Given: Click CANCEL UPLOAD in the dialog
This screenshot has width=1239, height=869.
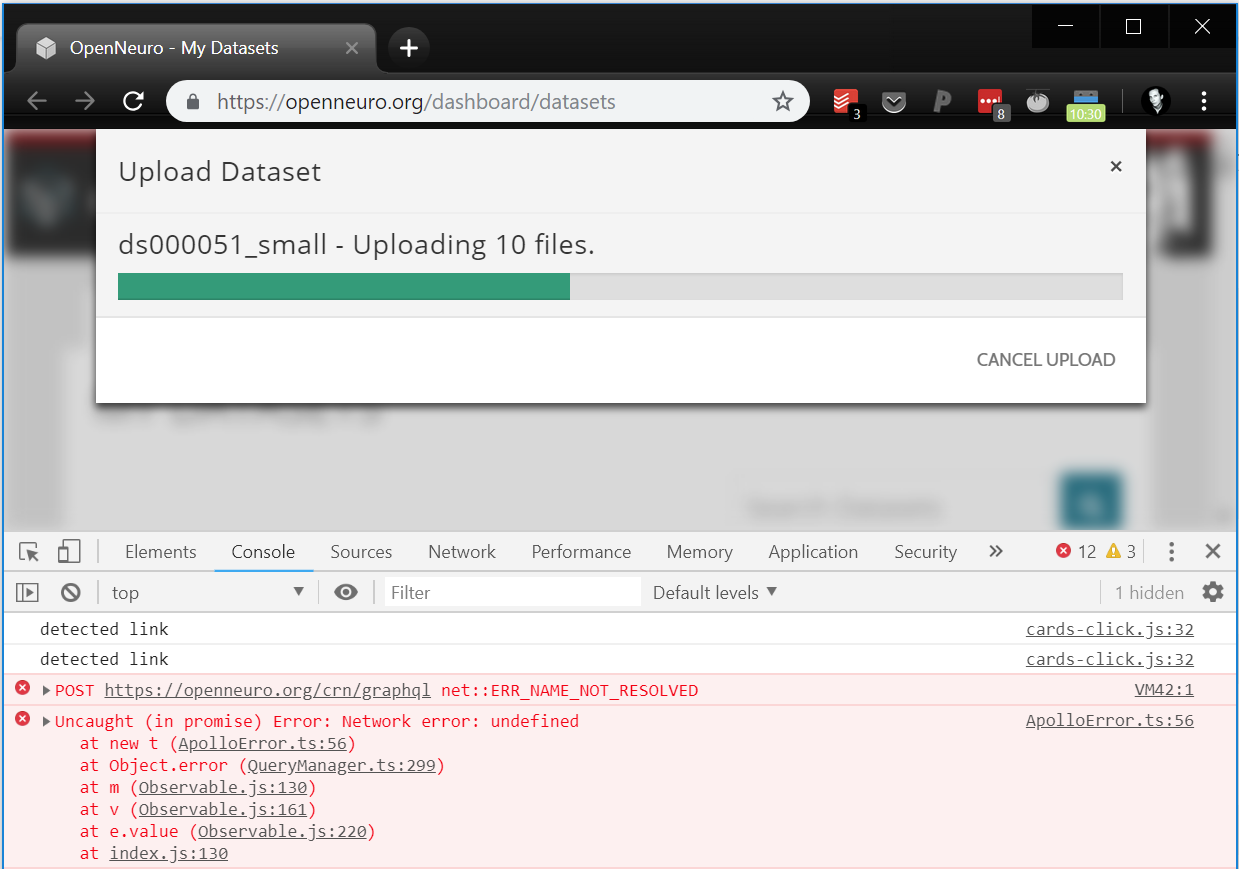Looking at the screenshot, I should click(x=1046, y=359).
